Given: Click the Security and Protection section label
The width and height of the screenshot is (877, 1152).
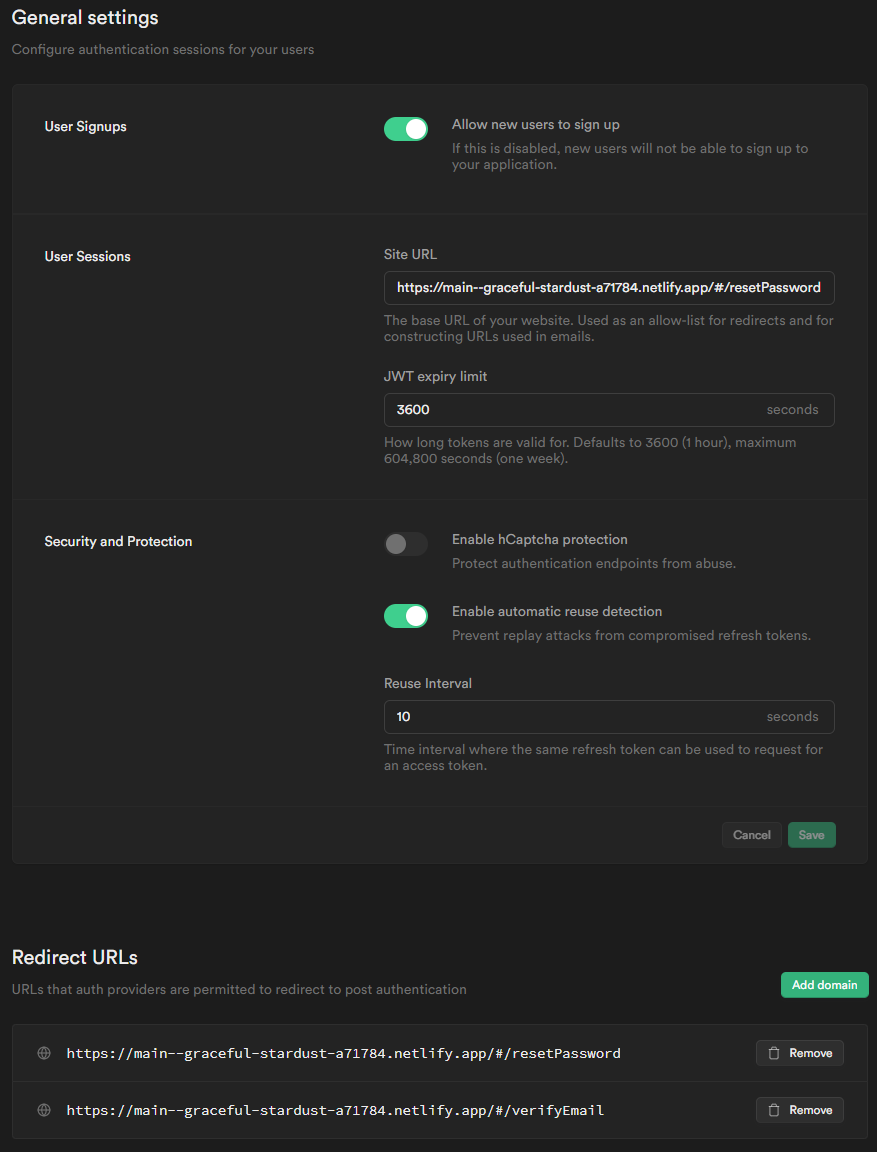Looking at the screenshot, I should coord(118,542).
